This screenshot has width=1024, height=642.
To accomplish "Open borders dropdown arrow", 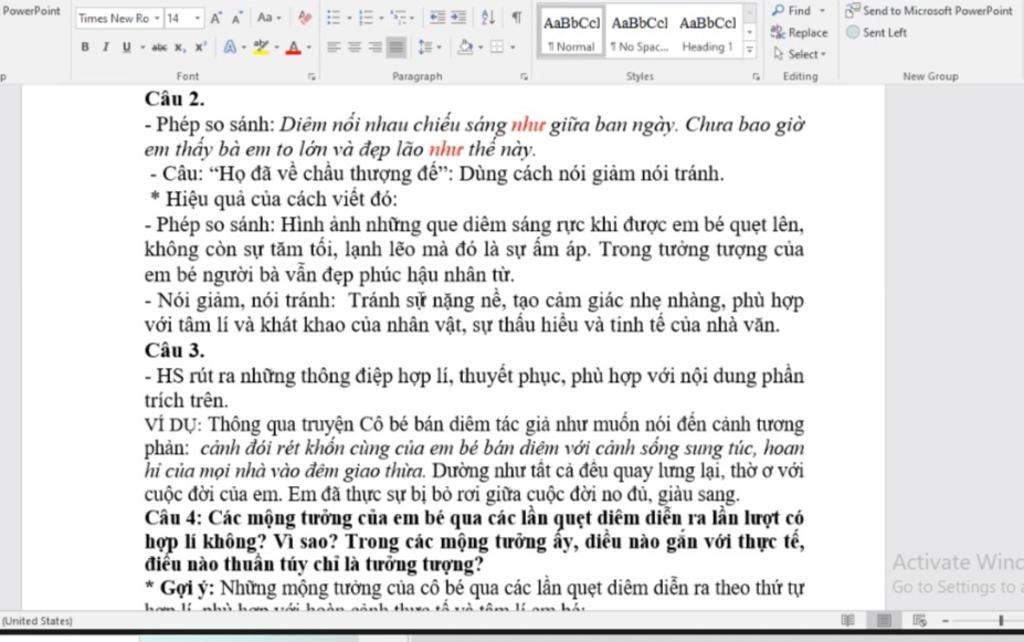I will [513, 48].
